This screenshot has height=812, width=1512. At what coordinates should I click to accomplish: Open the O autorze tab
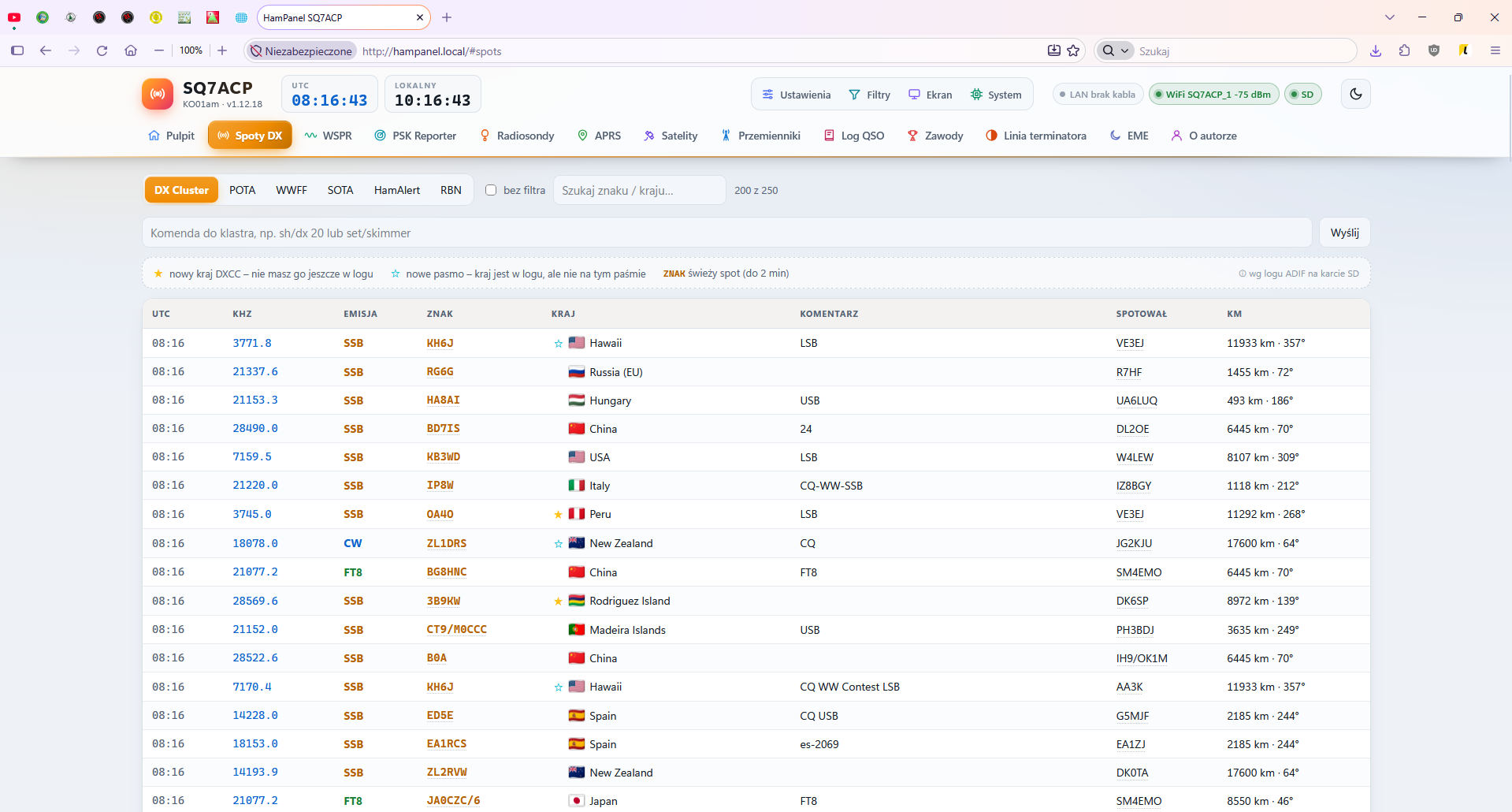[1204, 136]
